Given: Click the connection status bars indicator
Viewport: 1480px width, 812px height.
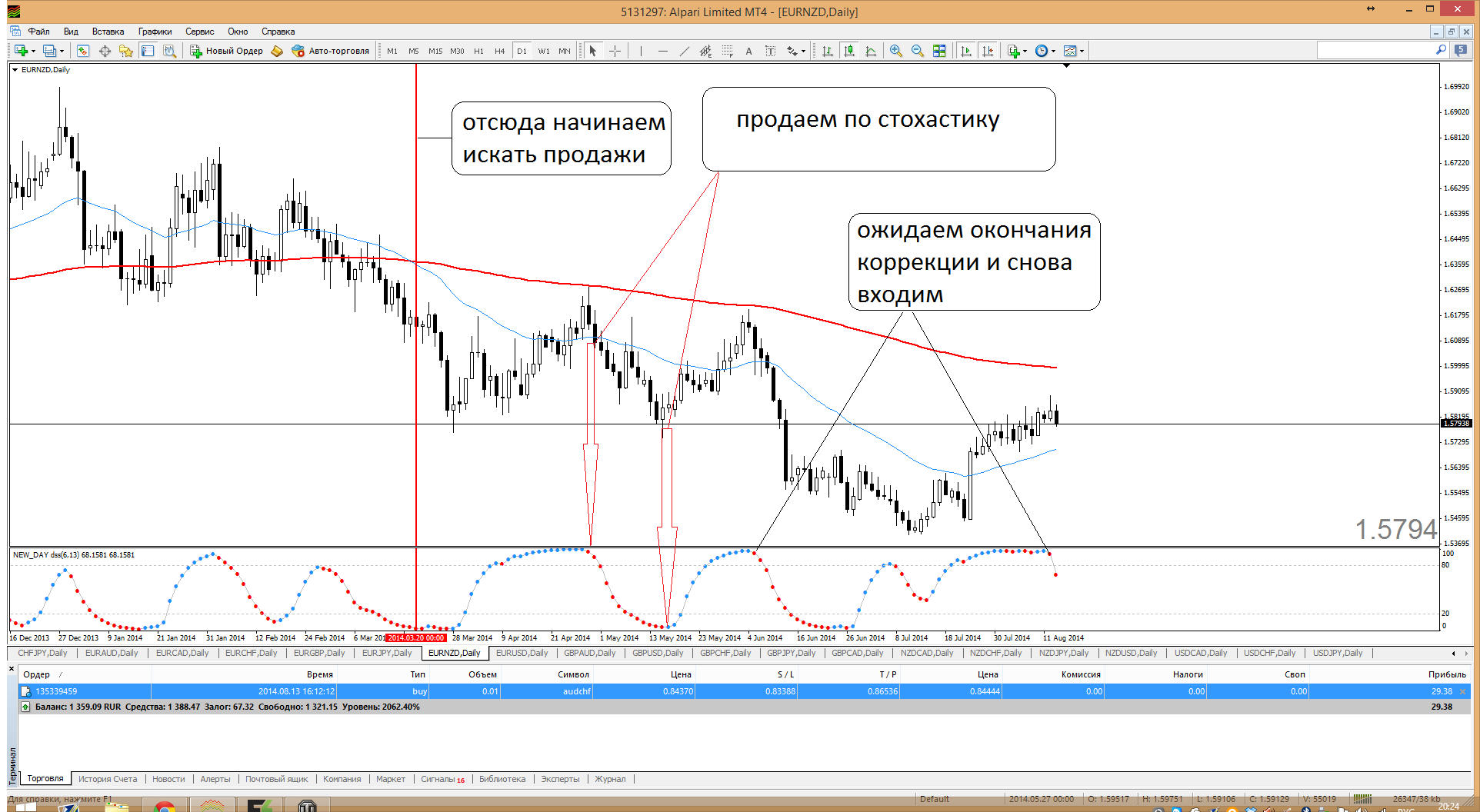Looking at the screenshot, I should 1362,799.
